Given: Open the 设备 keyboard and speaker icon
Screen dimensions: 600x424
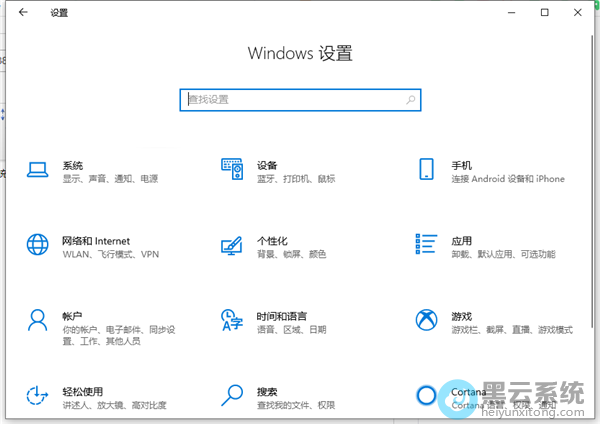Looking at the screenshot, I should pos(232,169).
